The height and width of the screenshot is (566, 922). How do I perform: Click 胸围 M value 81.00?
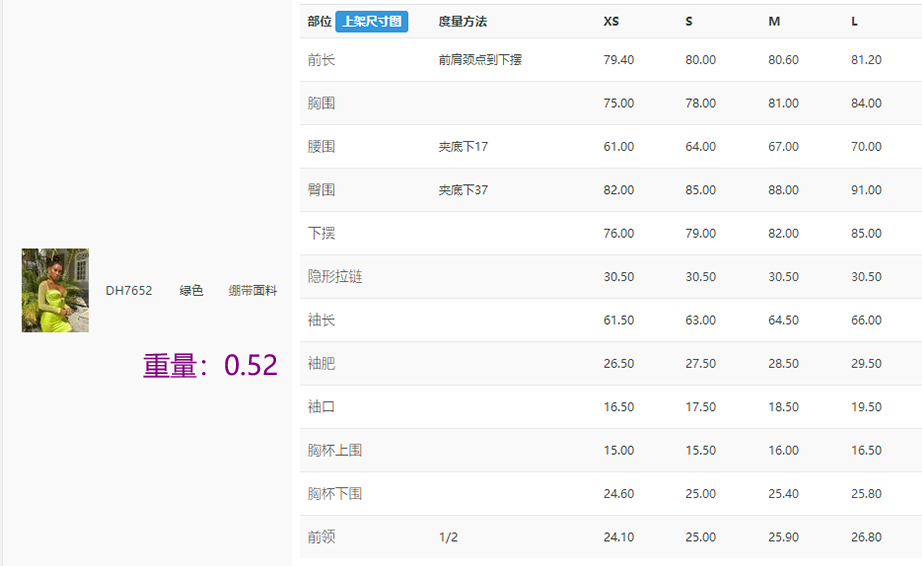tap(783, 103)
